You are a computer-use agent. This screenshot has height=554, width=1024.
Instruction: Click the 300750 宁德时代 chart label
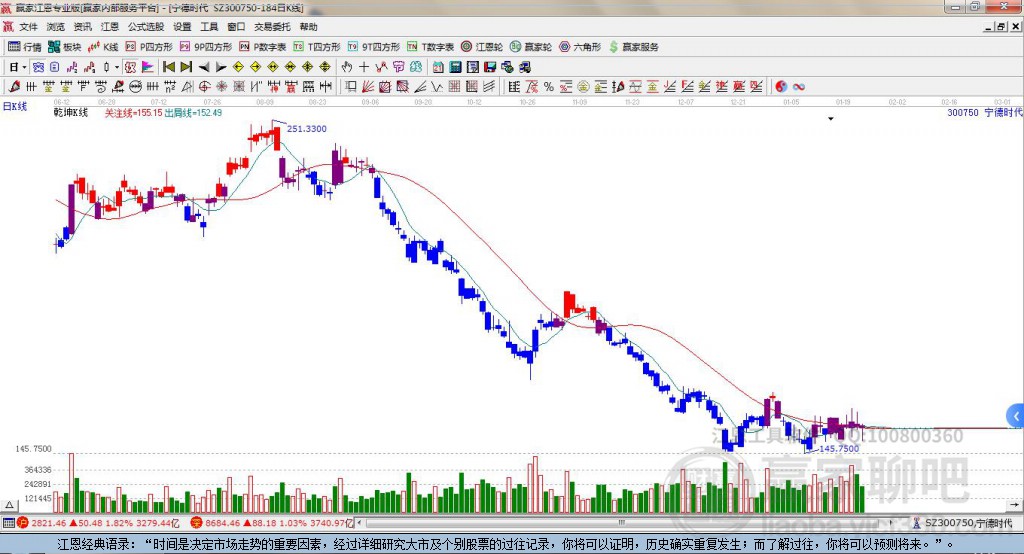point(985,112)
